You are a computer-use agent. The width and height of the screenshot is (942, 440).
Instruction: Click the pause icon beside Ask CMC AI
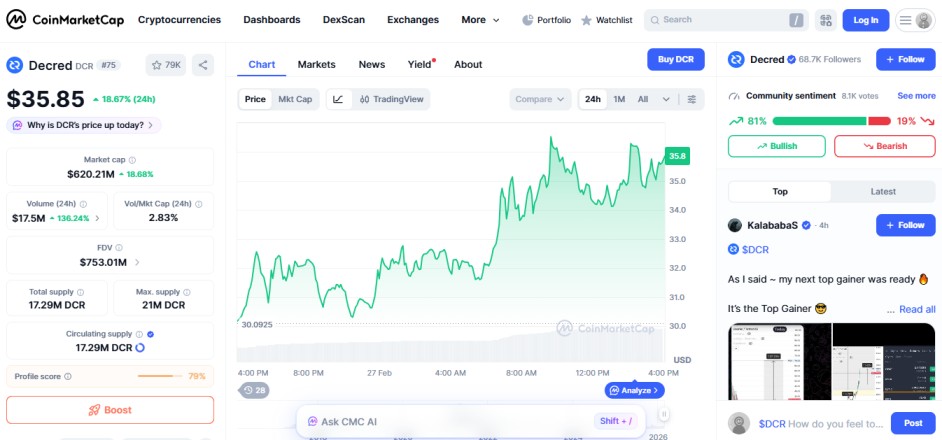664,414
